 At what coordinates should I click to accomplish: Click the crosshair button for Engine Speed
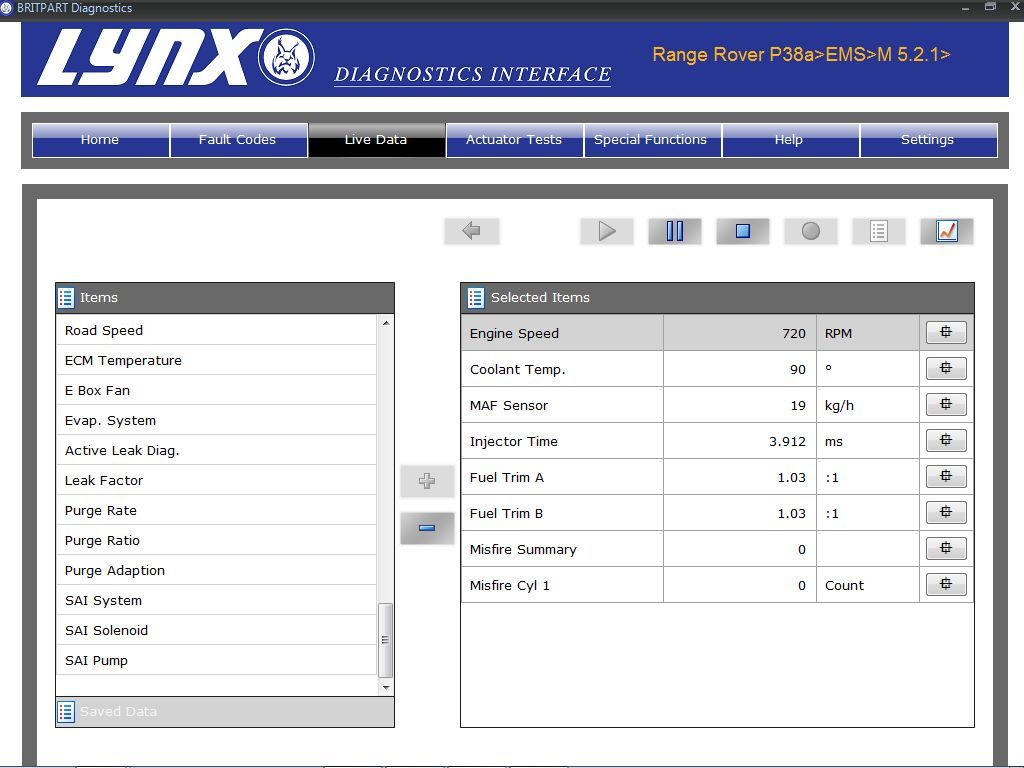946,332
